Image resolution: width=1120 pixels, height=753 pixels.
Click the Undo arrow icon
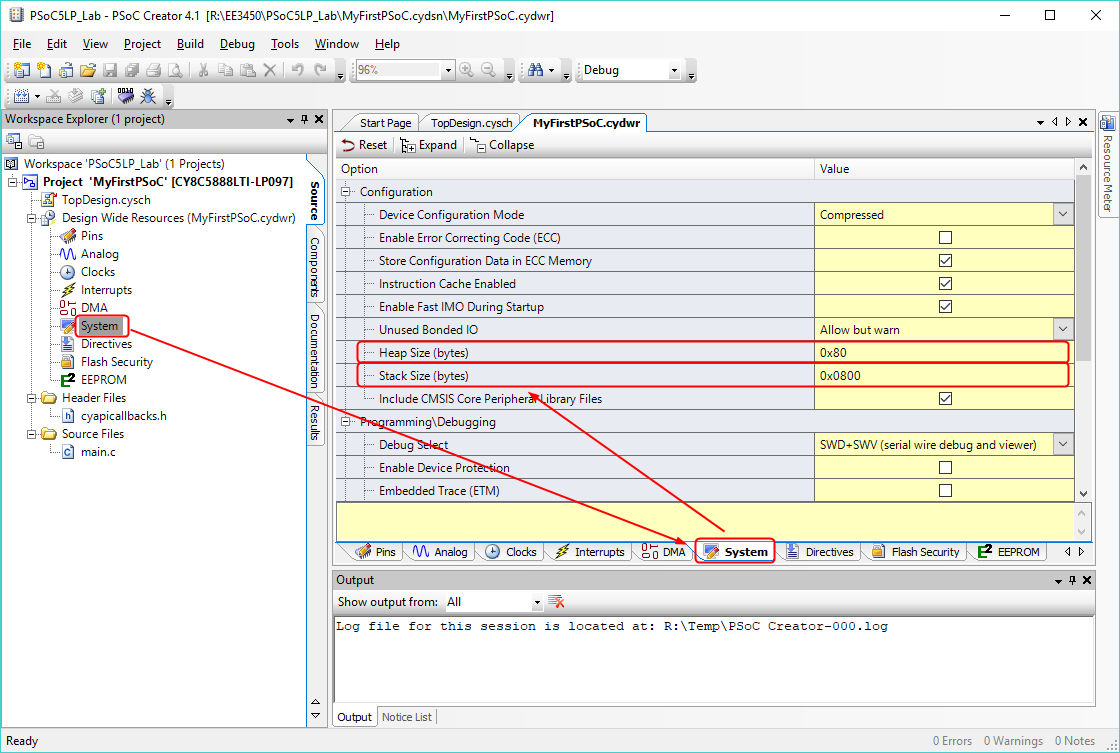pos(298,70)
